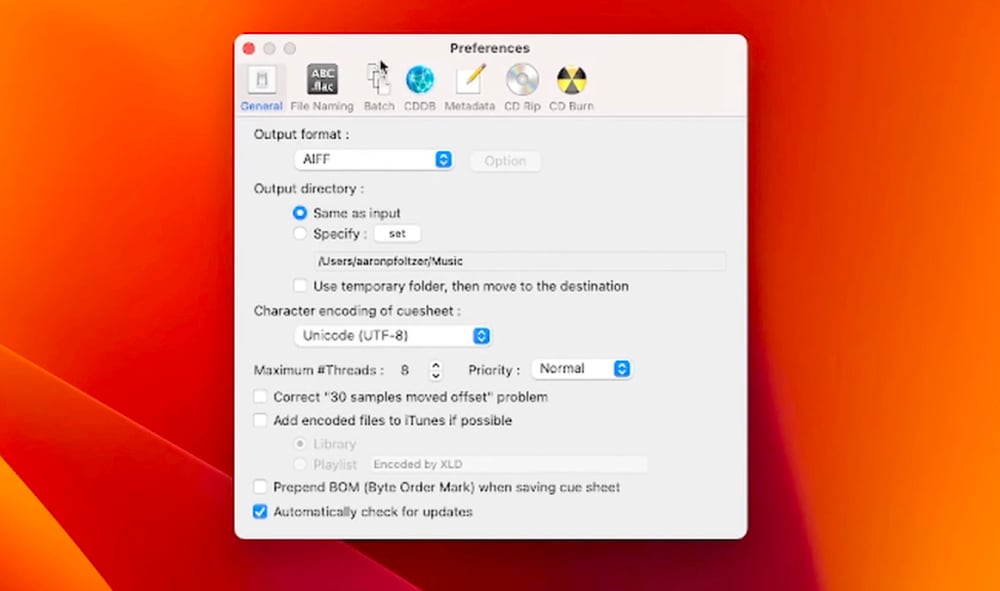
Task: Click Character encoding of cuesheet label
Action: click(357, 311)
